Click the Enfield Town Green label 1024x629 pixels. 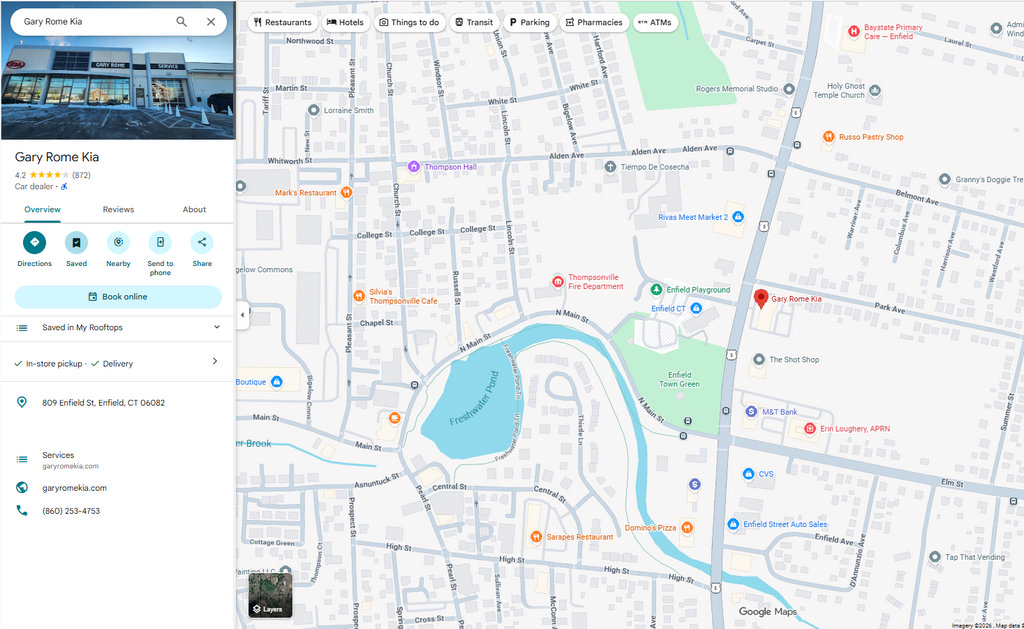tap(679, 379)
